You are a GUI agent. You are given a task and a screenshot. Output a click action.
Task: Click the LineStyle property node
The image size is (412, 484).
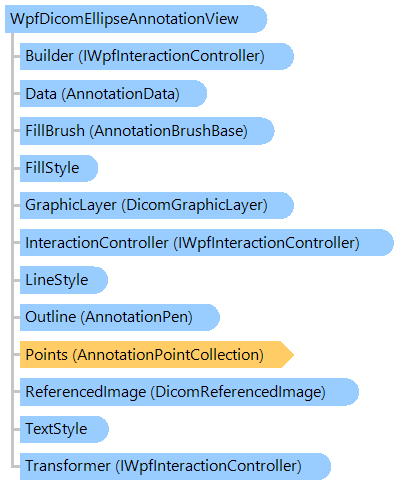(64, 280)
